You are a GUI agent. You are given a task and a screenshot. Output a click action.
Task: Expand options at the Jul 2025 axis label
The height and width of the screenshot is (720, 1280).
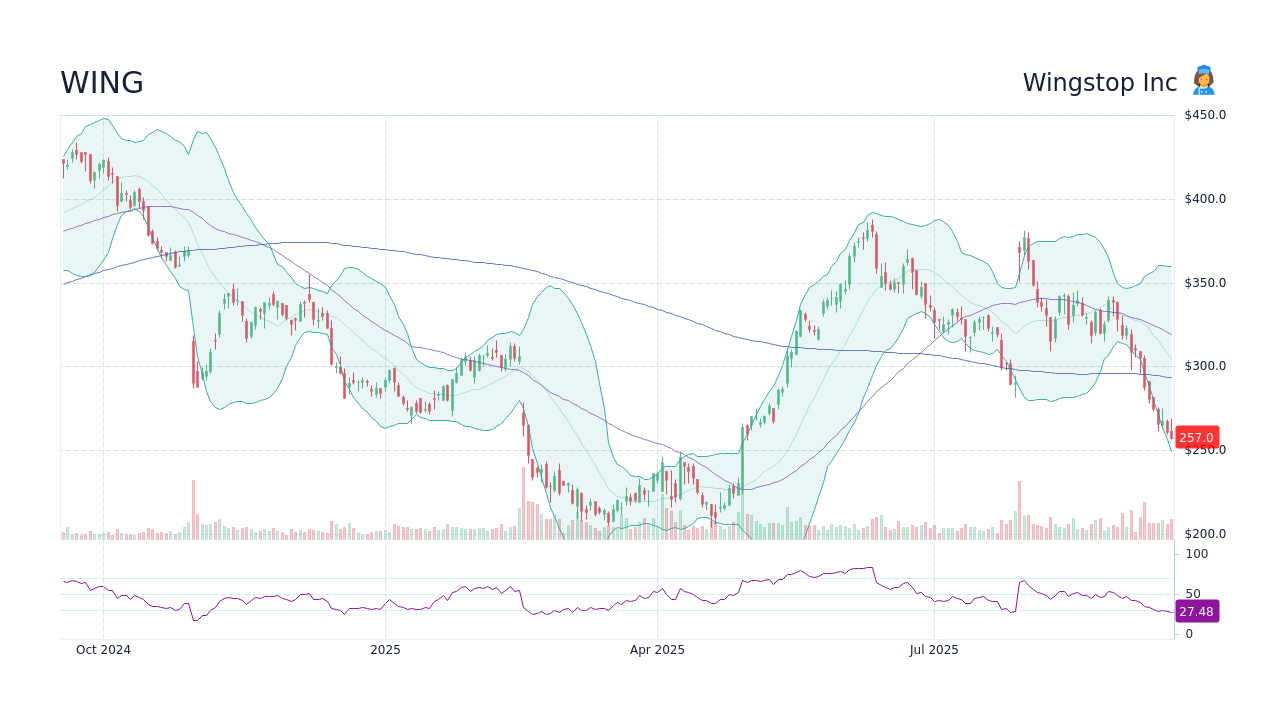(932, 649)
